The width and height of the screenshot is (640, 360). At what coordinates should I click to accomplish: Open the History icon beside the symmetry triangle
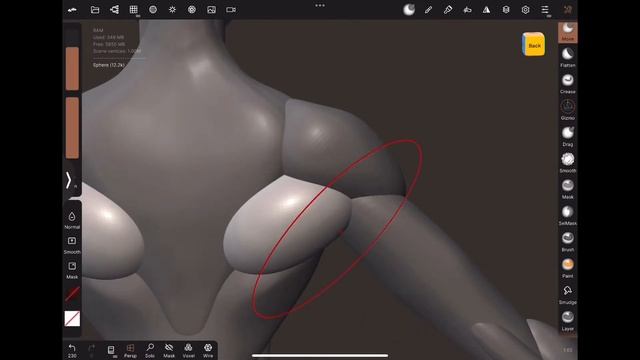click(x=467, y=10)
